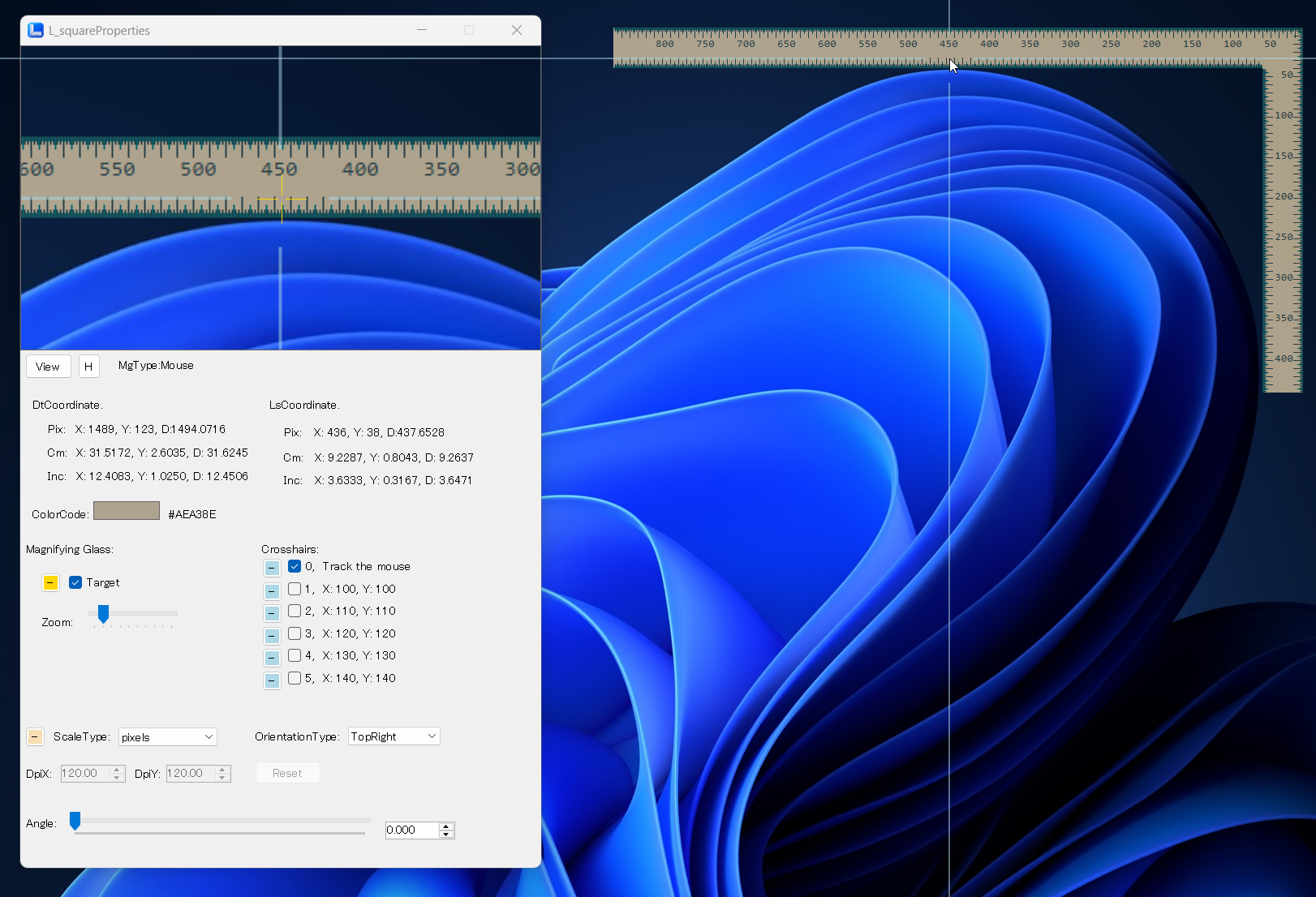This screenshot has height=897, width=1316.
Task: Click the ColorCode color swatch
Action: 127,511
